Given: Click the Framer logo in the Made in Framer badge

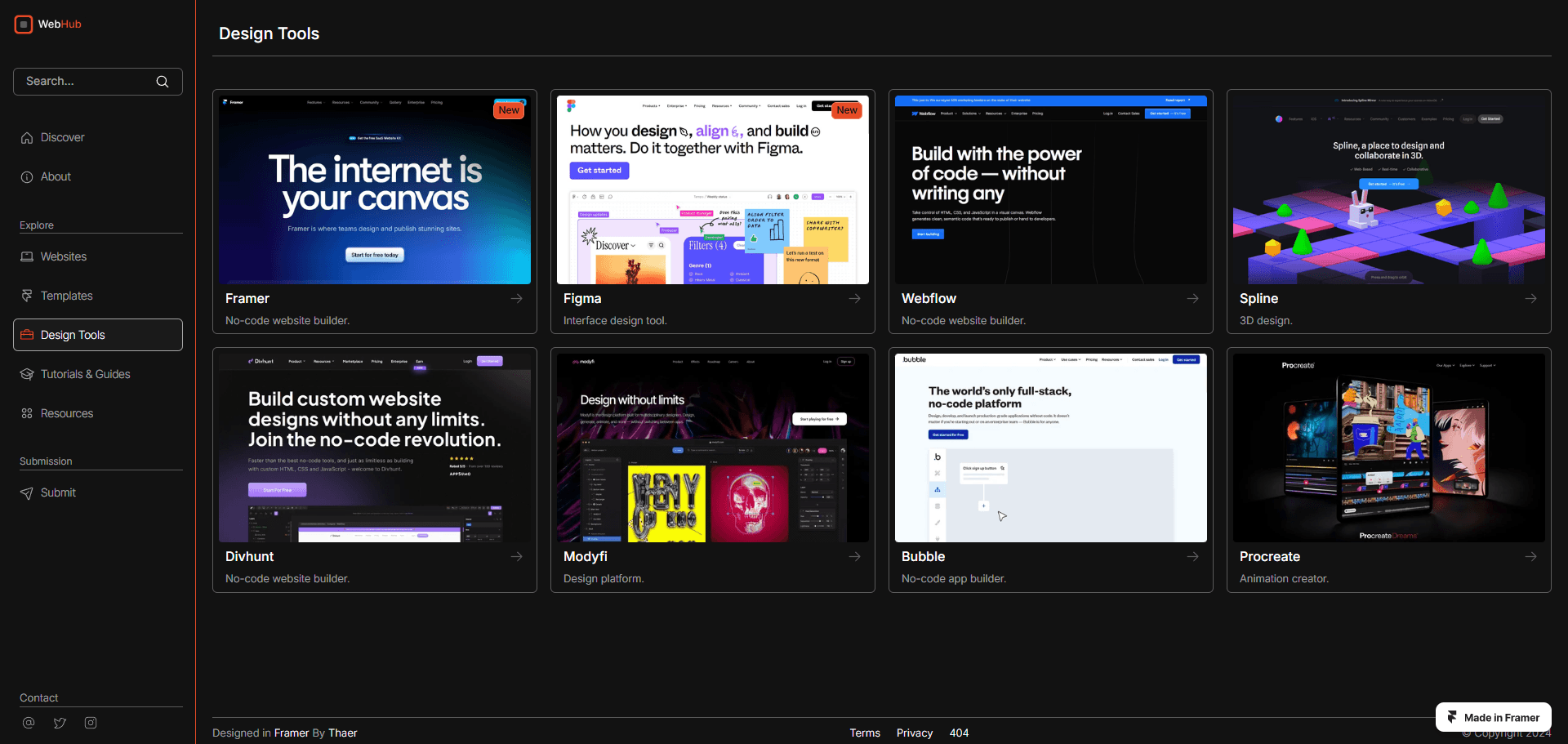Looking at the screenshot, I should pyautogui.click(x=1452, y=717).
